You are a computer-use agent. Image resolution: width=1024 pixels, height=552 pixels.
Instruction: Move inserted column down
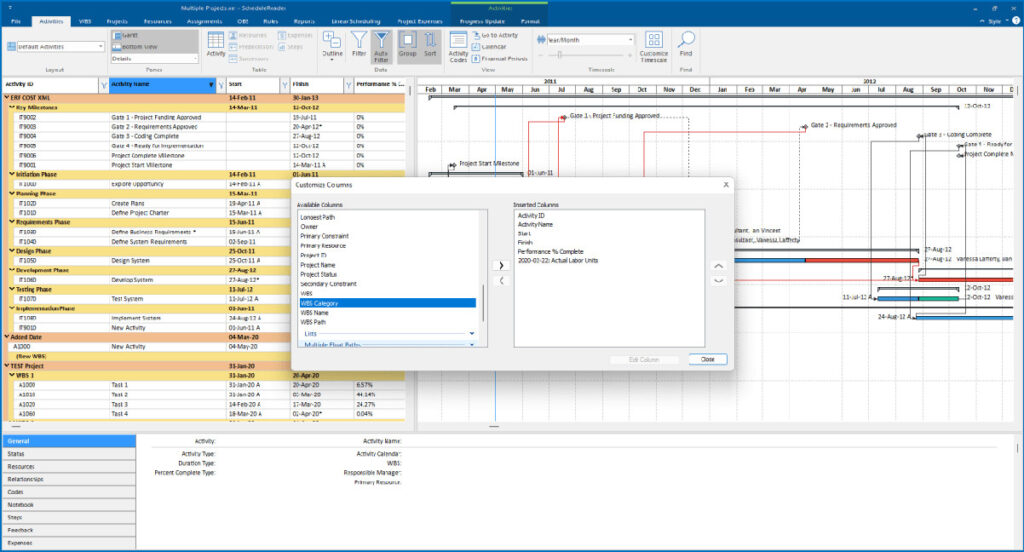click(x=718, y=281)
